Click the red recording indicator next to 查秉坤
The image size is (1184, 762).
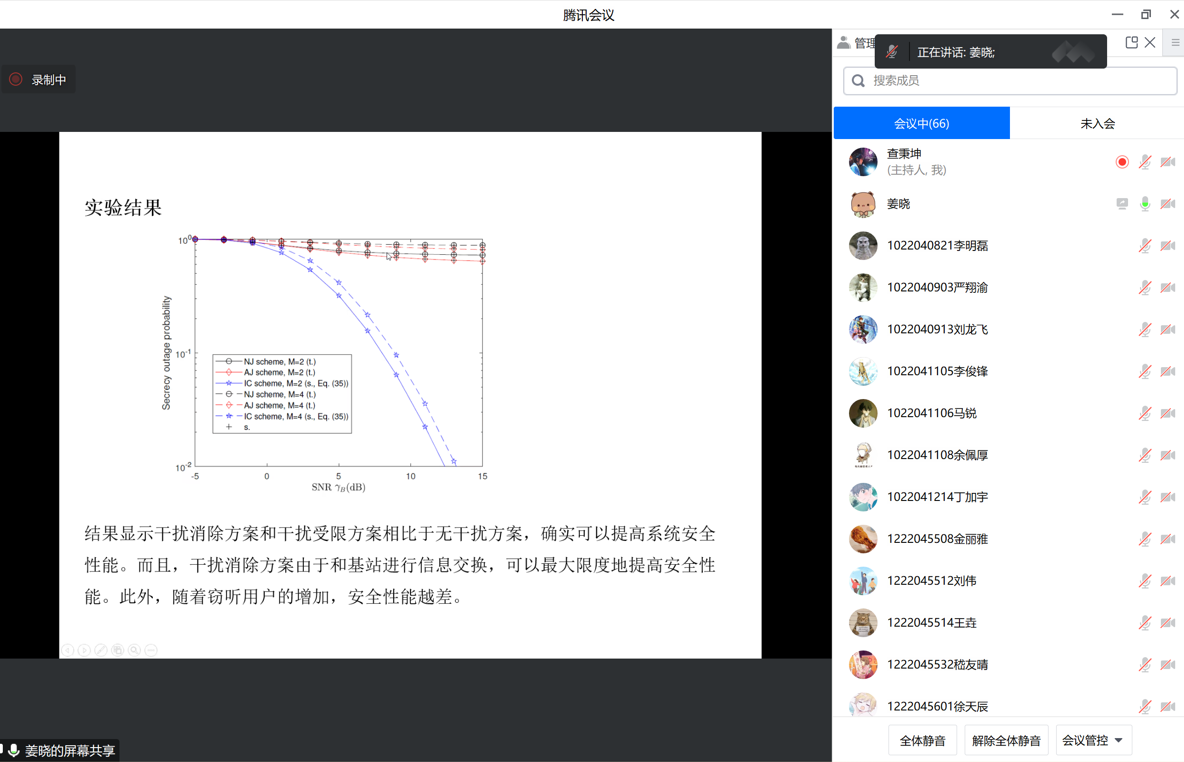click(x=1122, y=162)
